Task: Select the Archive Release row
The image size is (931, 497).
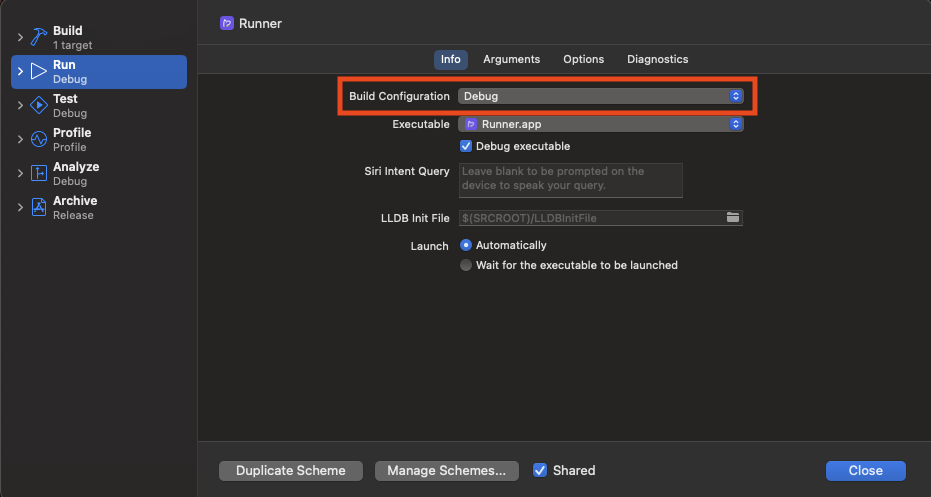Action: point(99,207)
